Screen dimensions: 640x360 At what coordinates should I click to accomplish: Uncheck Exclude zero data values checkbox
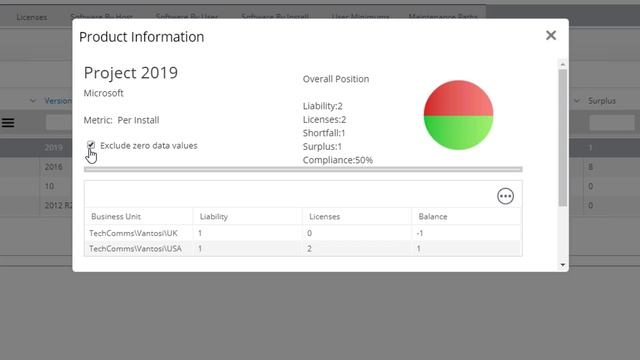click(91, 145)
